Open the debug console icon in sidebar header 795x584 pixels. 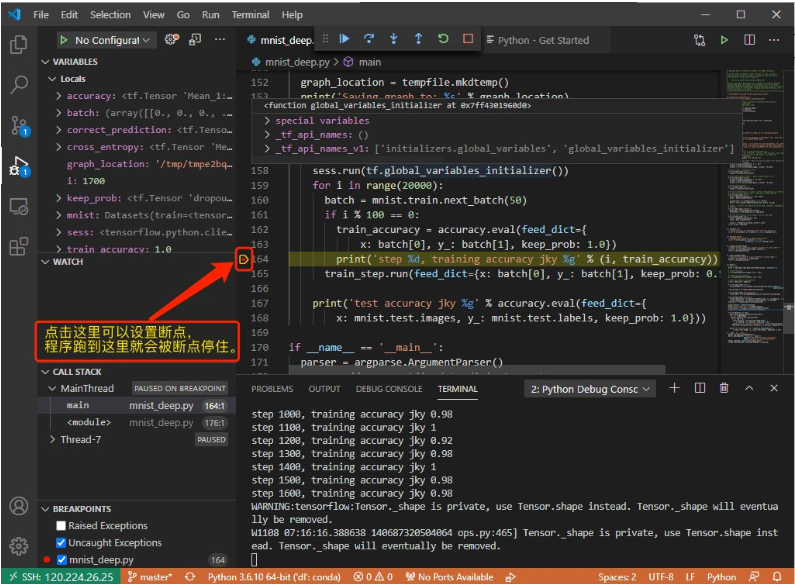tap(195, 40)
